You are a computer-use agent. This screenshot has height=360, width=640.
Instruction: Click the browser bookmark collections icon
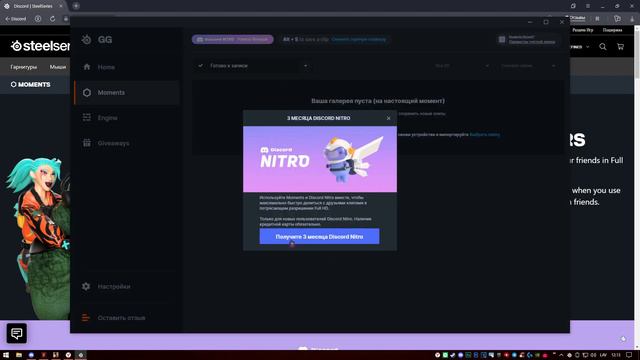[x=617, y=18]
